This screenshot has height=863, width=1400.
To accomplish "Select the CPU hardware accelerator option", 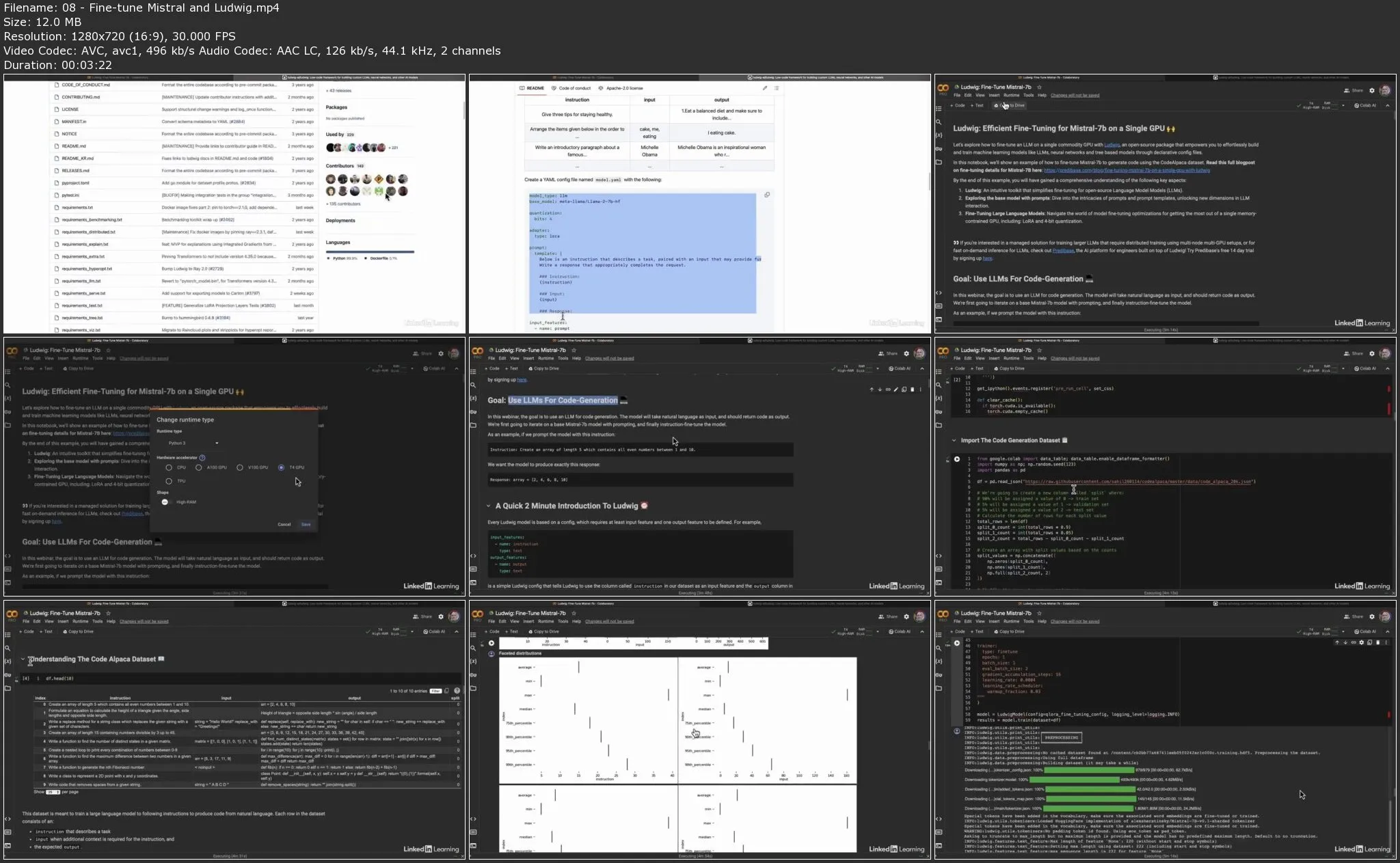I will coord(169,467).
